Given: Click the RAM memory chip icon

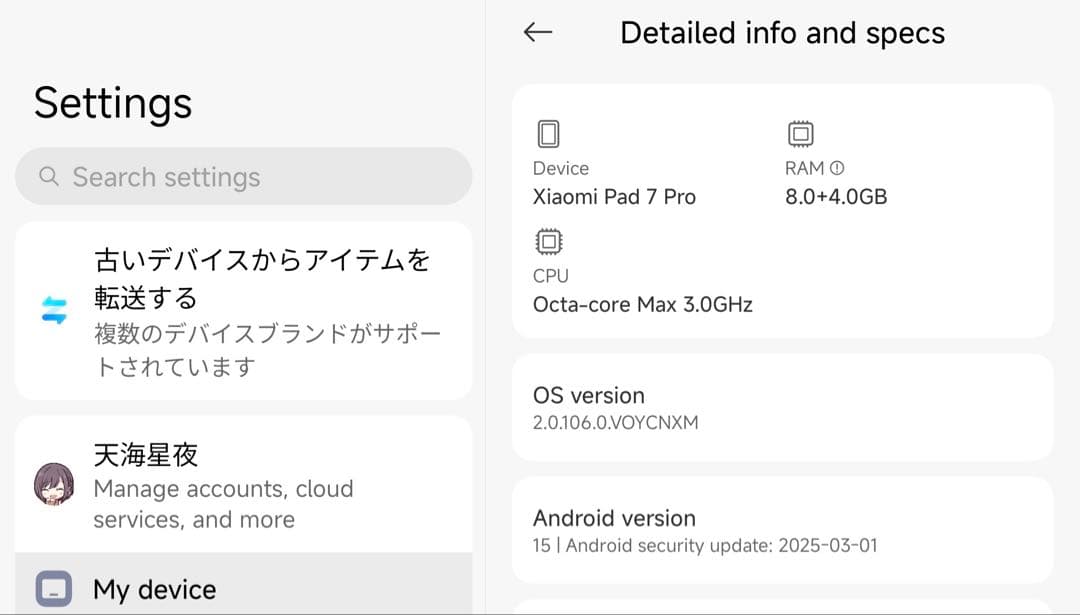Looking at the screenshot, I should point(798,134).
